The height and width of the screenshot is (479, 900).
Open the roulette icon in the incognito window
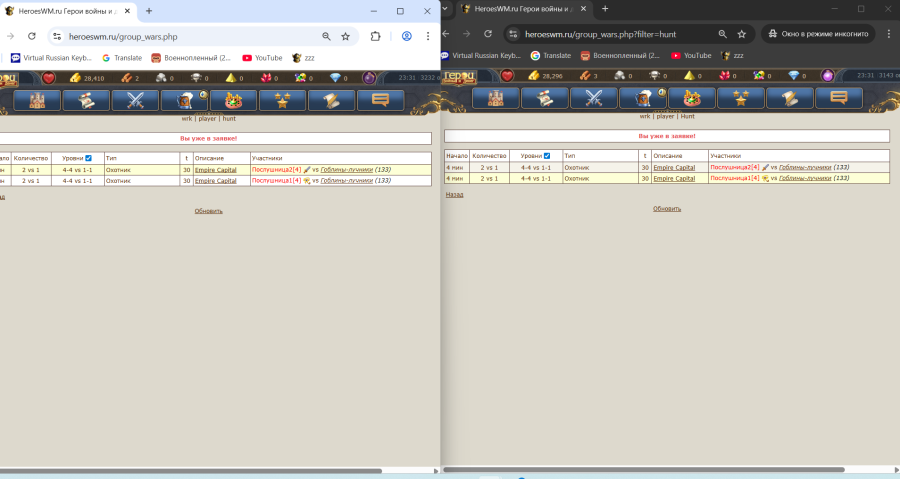pyautogui.click(x=691, y=98)
